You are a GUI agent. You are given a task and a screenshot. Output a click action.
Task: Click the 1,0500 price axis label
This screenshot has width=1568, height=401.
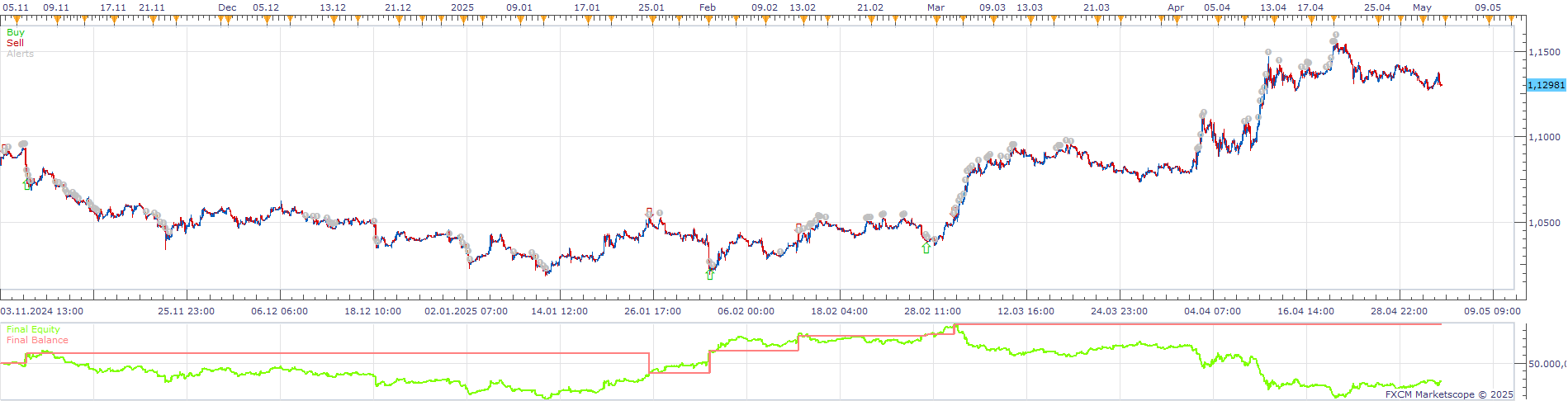(x=1544, y=223)
